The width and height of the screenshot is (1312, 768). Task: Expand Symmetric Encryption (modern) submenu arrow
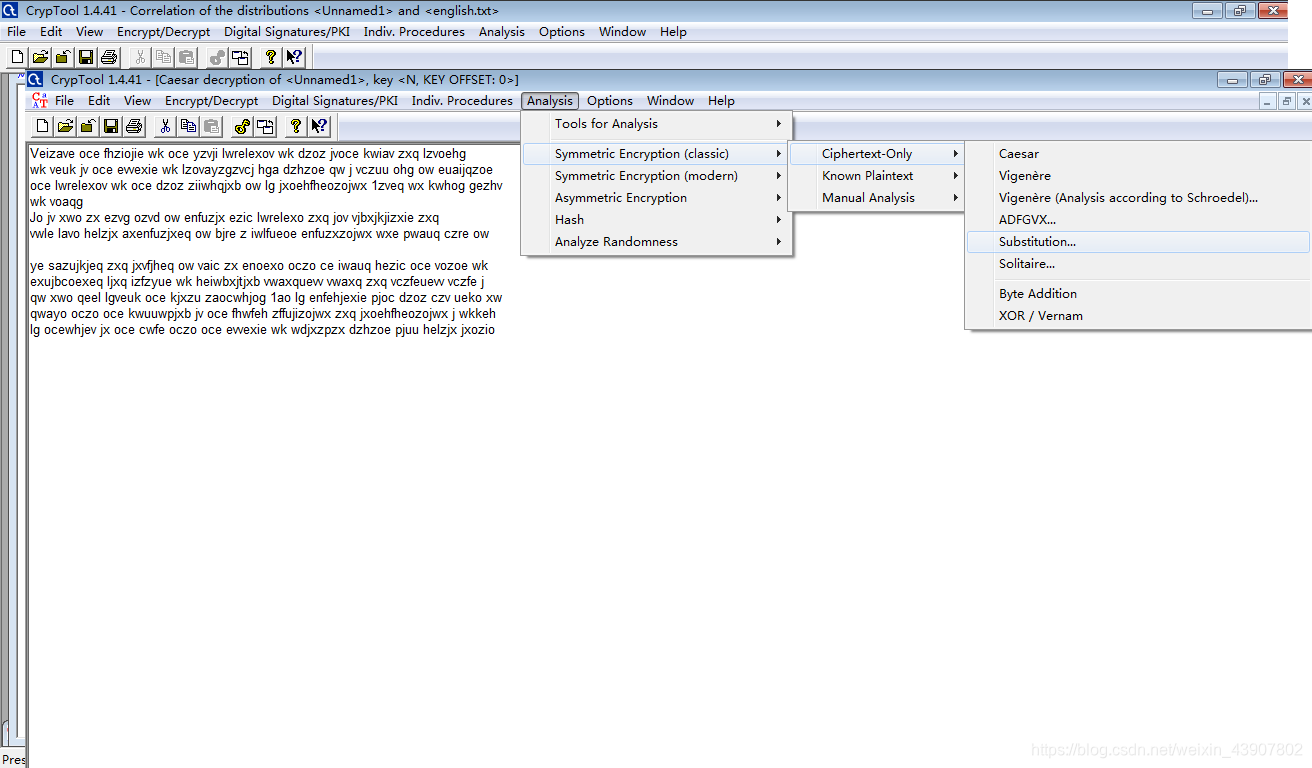tap(778, 176)
